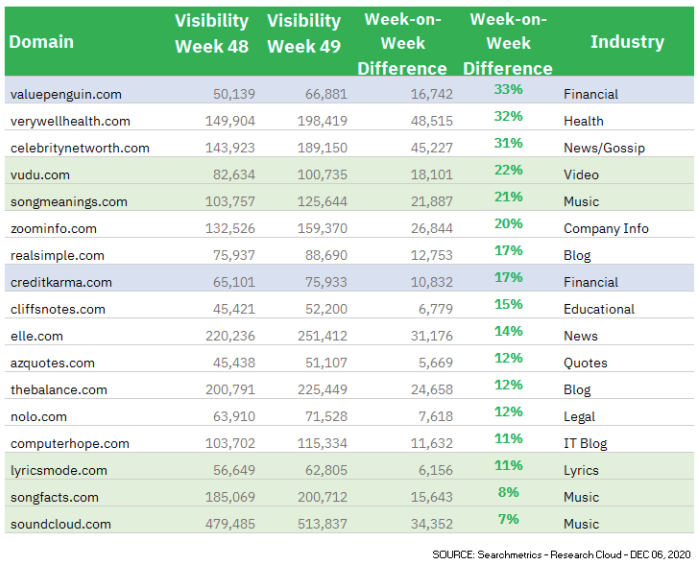Click the 10,832 difference value
The width and height of the screenshot is (699, 570).
tap(432, 282)
